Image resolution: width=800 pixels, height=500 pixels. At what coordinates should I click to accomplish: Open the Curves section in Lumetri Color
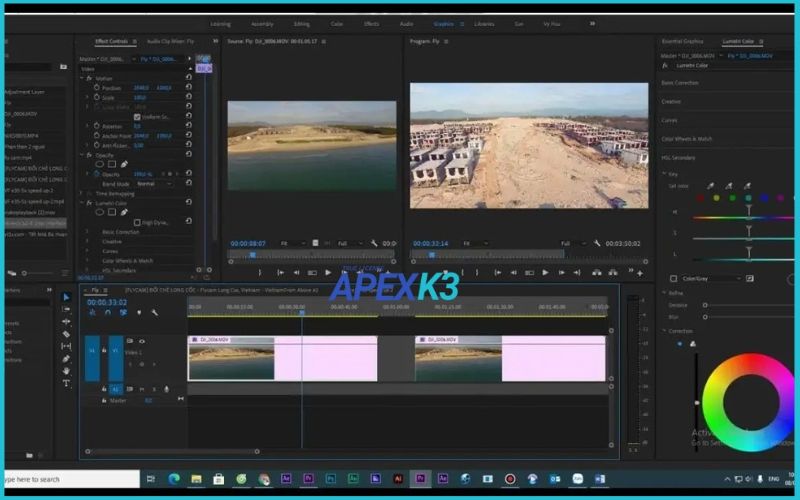[670, 120]
